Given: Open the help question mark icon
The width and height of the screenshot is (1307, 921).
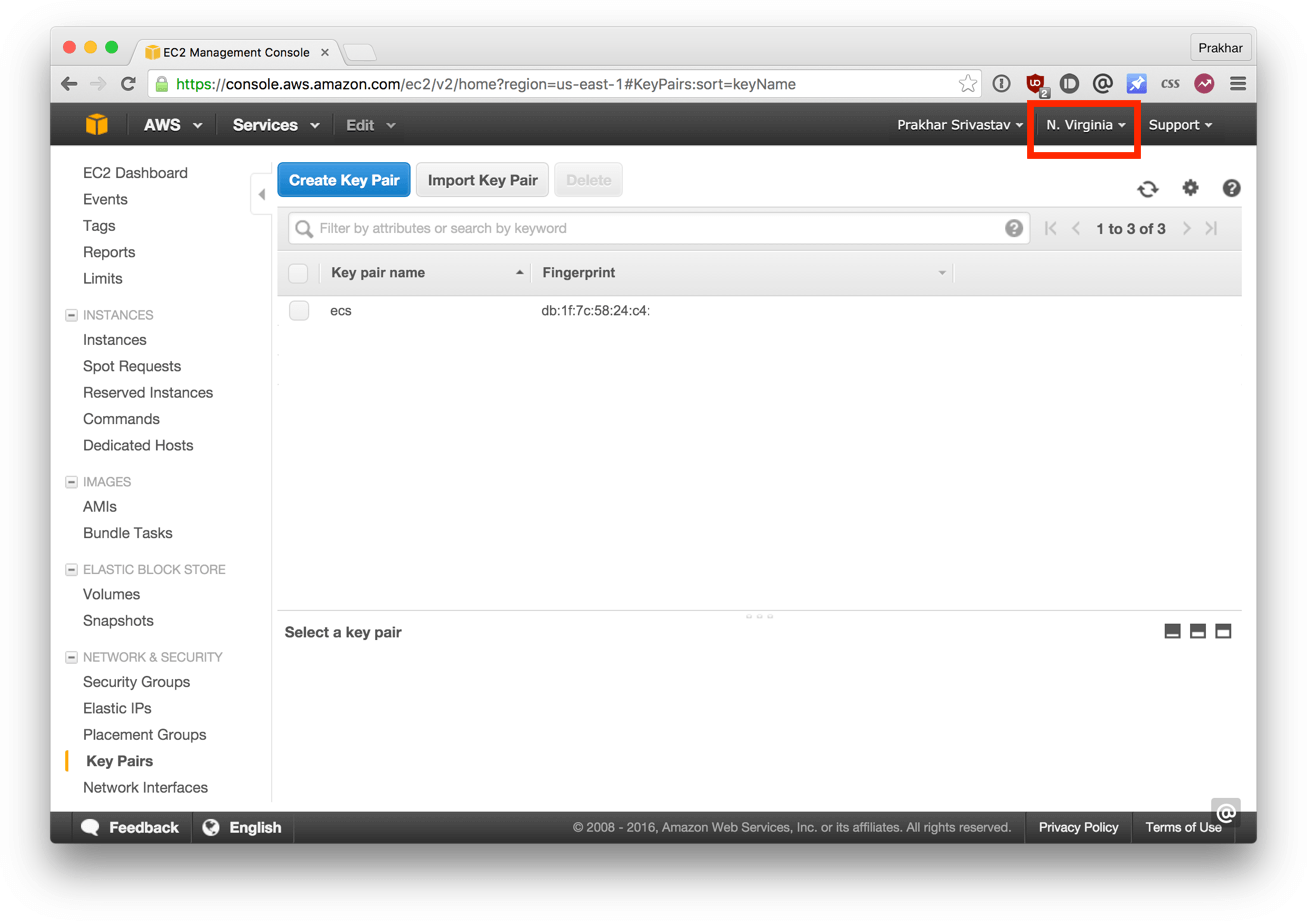Looking at the screenshot, I should [x=1232, y=187].
